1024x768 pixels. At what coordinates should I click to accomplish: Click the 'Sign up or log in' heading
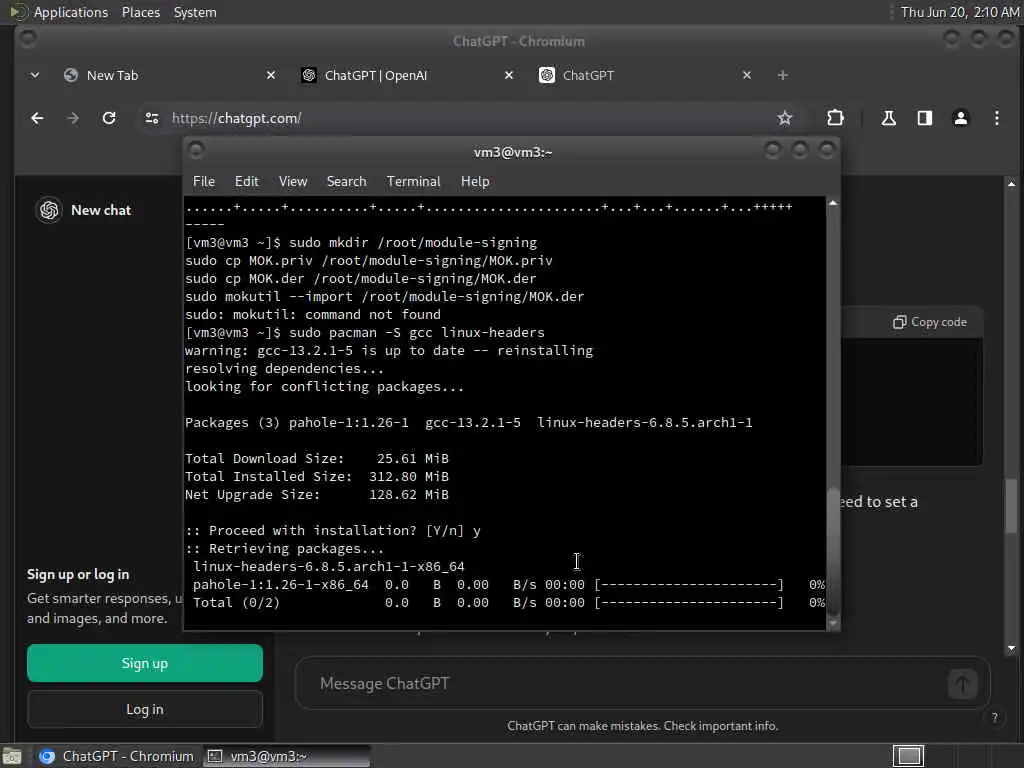click(78, 575)
